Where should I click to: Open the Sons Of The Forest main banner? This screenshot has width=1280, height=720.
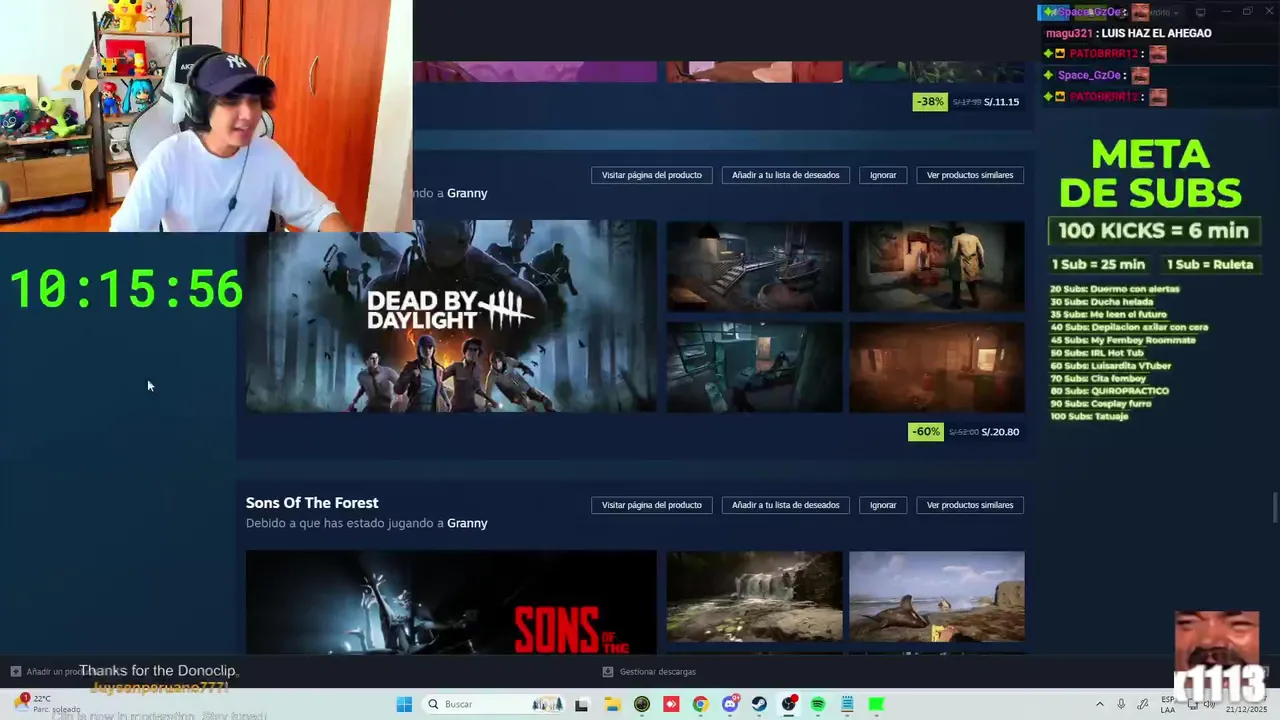click(x=451, y=603)
